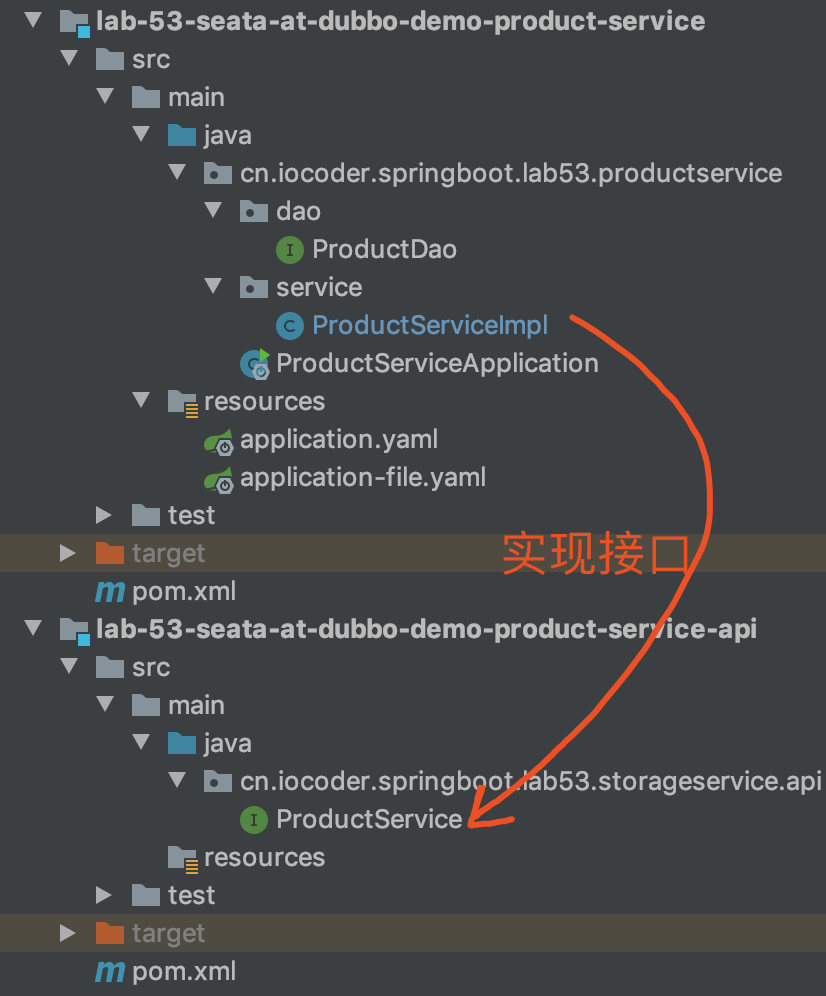The image size is (826, 996).
Task: Select the resources folder under product-service main
Action: click(x=264, y=402)
